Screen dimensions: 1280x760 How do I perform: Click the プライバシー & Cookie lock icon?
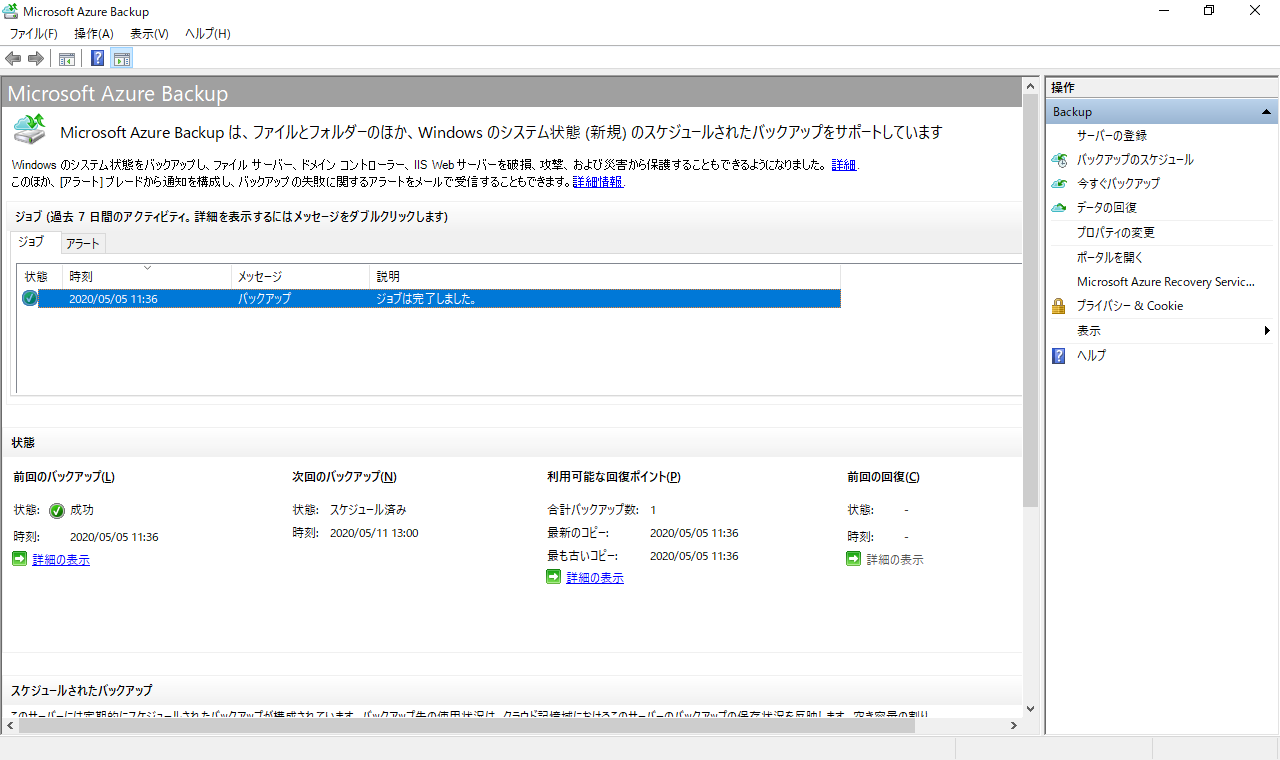[1059, 306]
